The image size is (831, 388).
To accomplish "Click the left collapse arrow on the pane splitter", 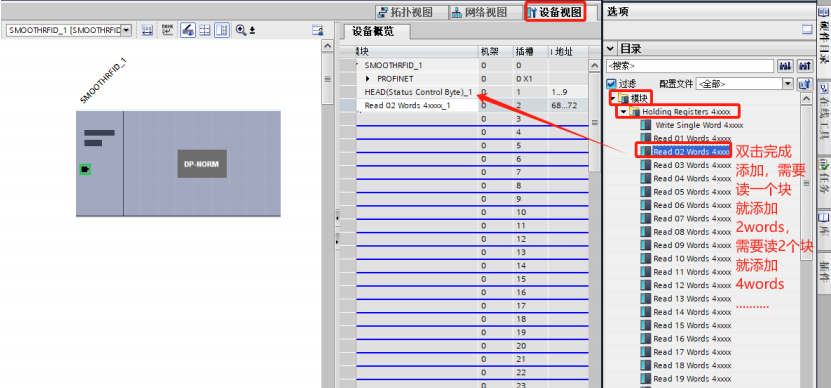I will (338, 217).
